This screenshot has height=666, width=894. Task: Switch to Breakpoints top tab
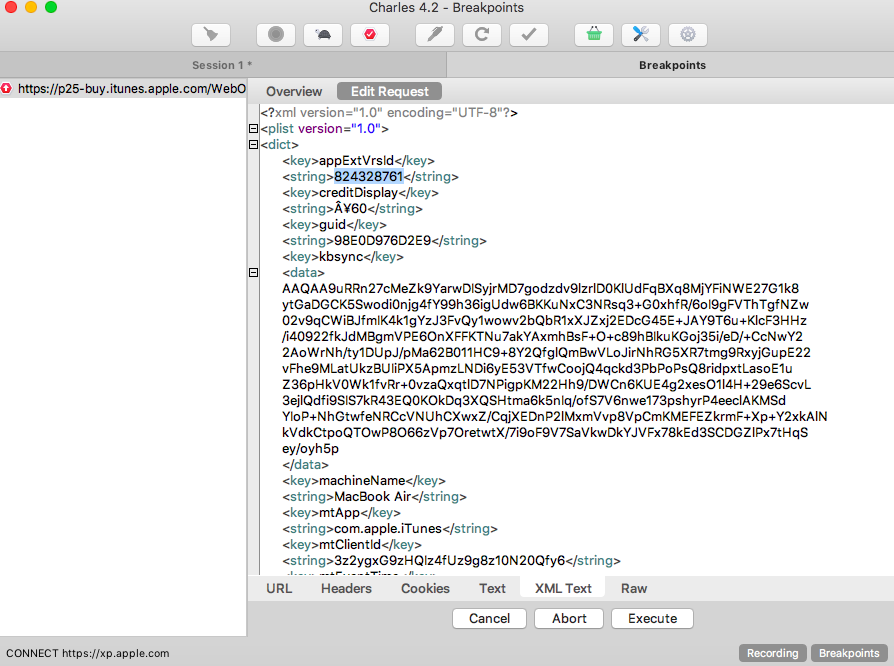[x=670, y=65]
